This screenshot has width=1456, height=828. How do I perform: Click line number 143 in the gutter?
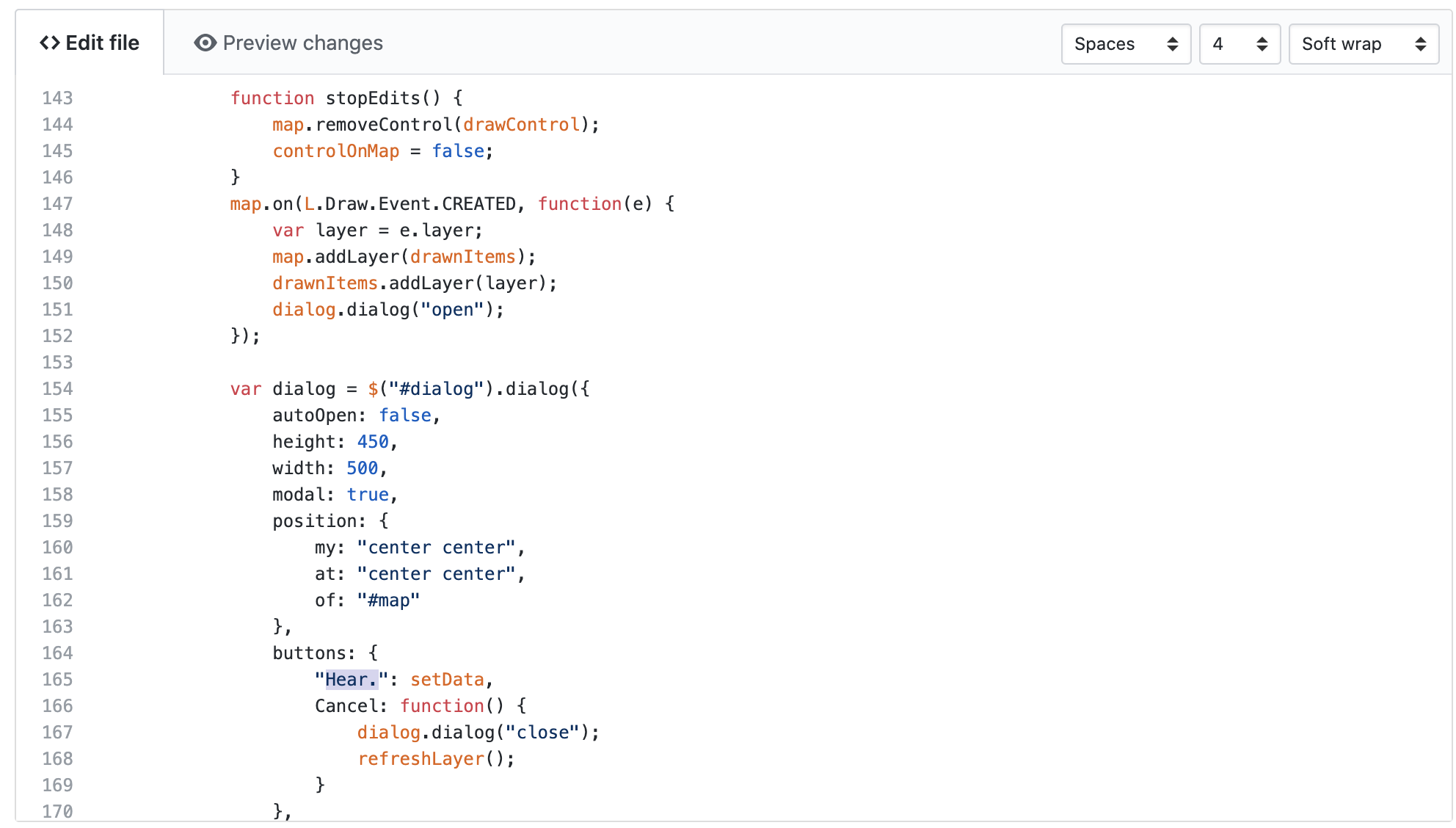click(x=57, y=98)
